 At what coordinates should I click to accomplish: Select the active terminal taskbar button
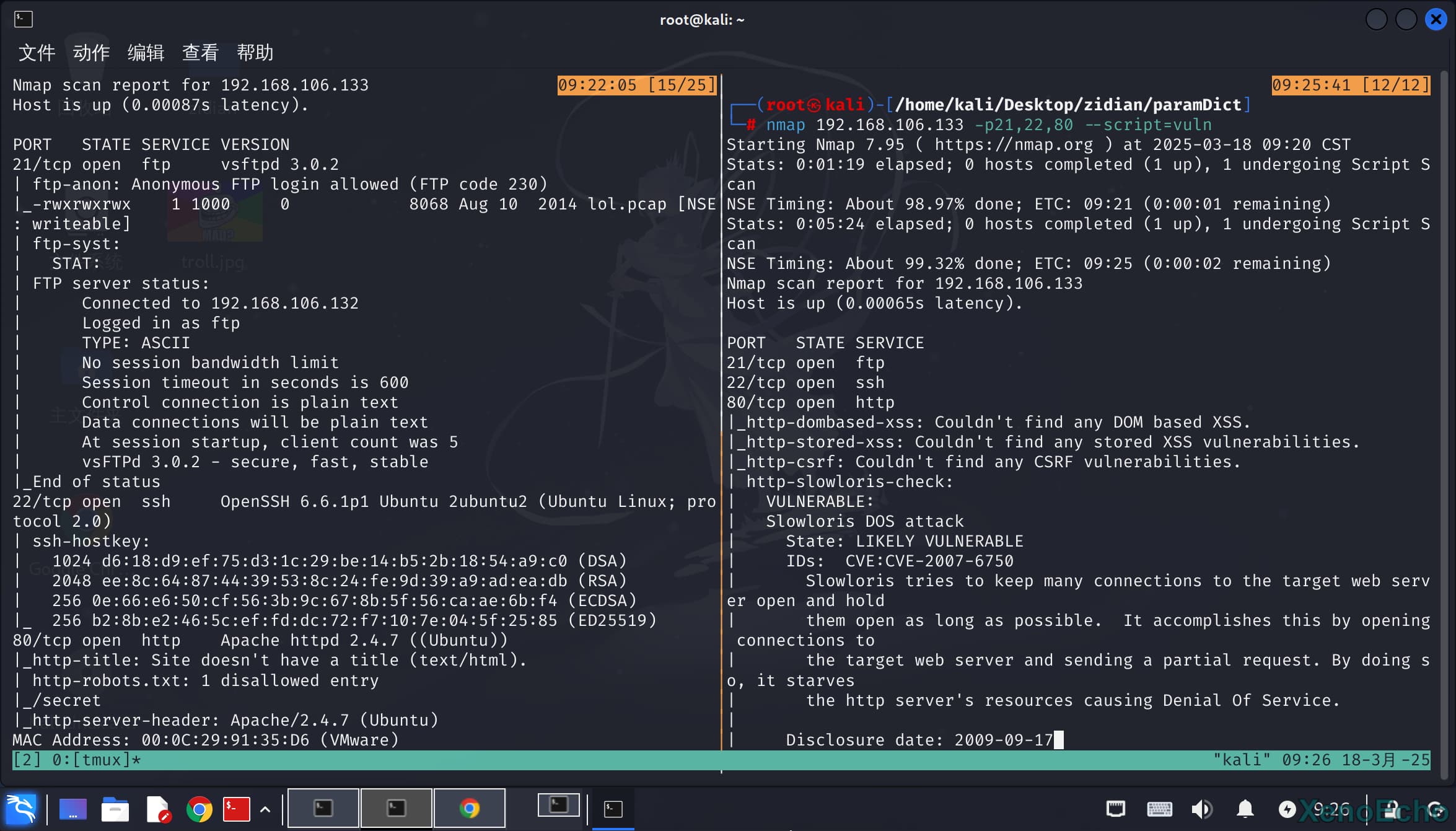tap(613, 809)
